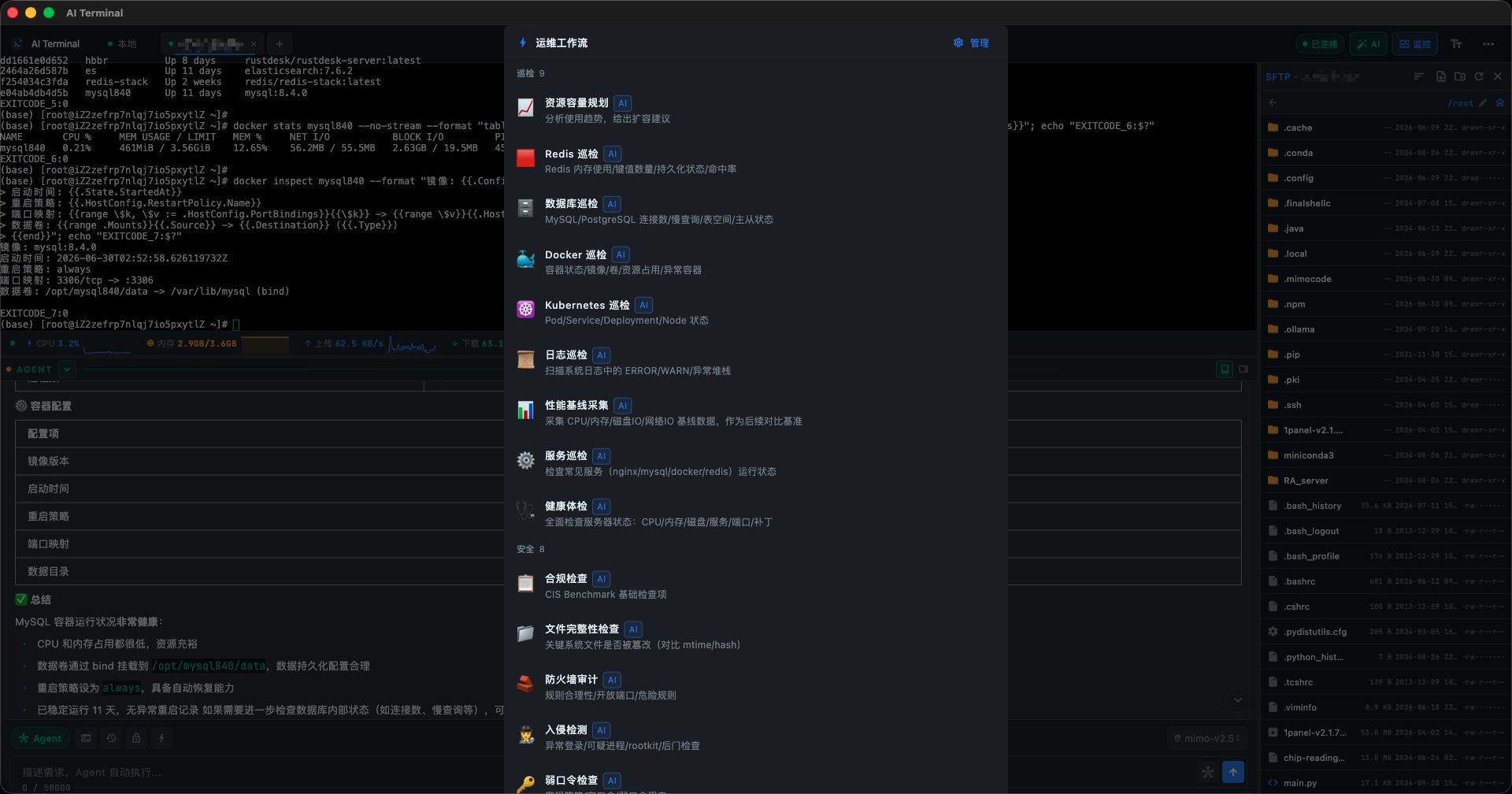Click the SFTP sort list icon
Viewport: 1512px width, 794px height.
click(x=1418, y=76)
